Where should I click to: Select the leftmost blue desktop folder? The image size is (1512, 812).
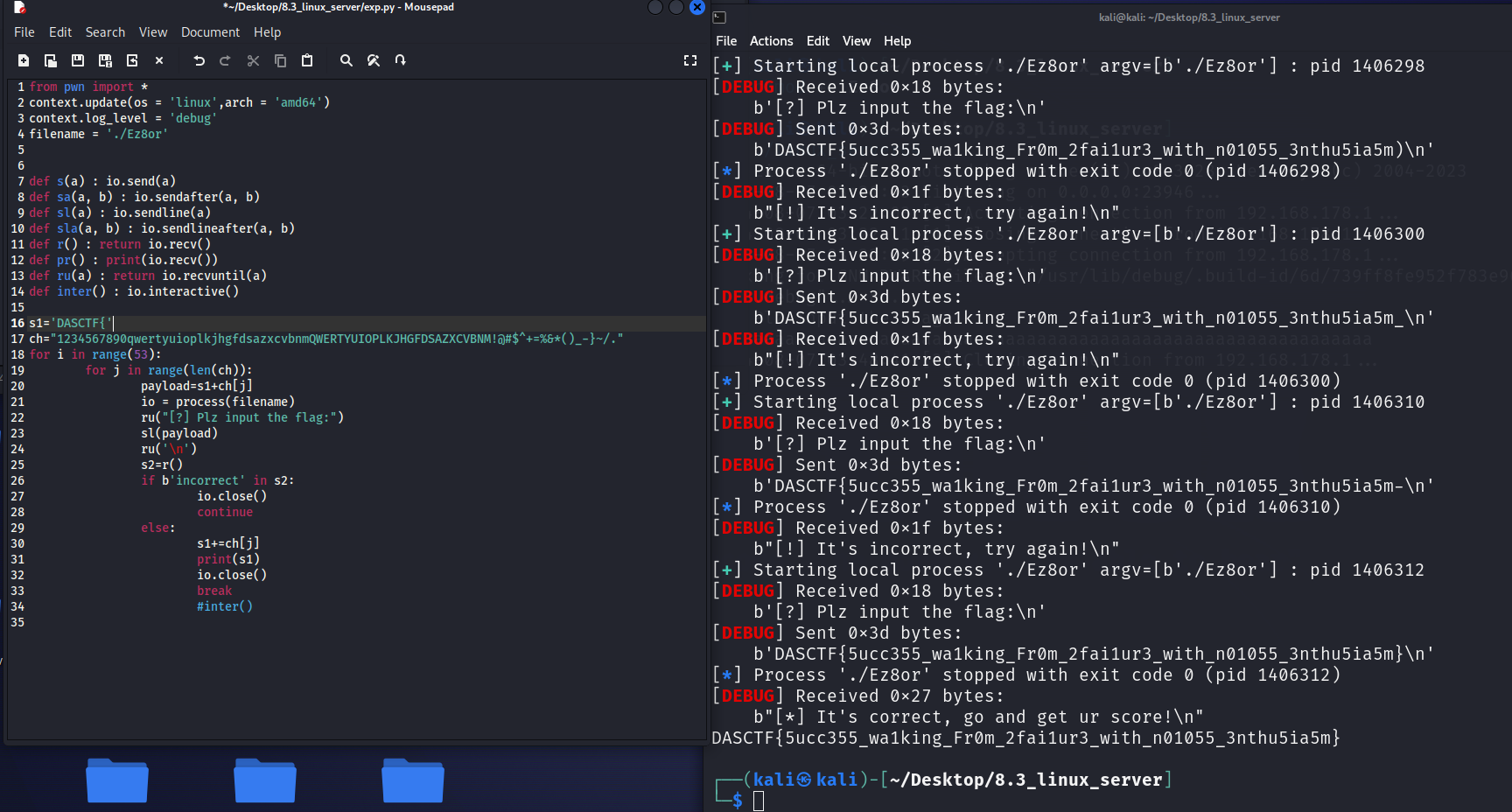[x=117, y=780]
